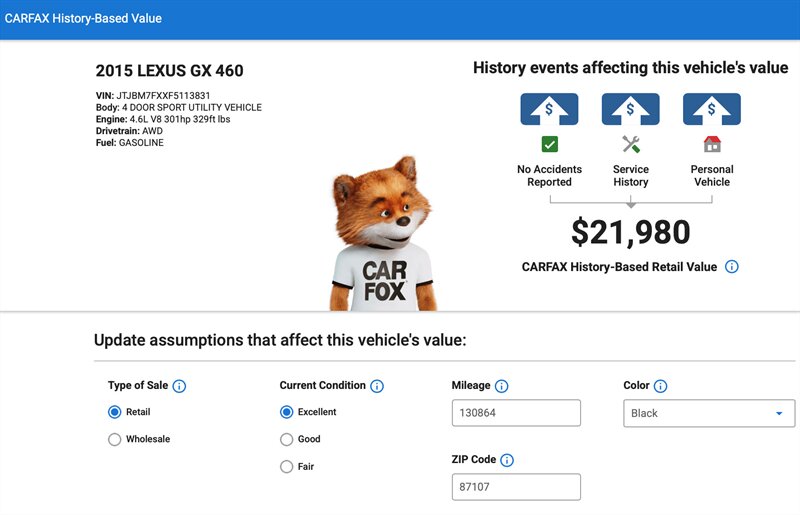Click the Service History wrench icon
800x515 pixels.
(630, 144)
